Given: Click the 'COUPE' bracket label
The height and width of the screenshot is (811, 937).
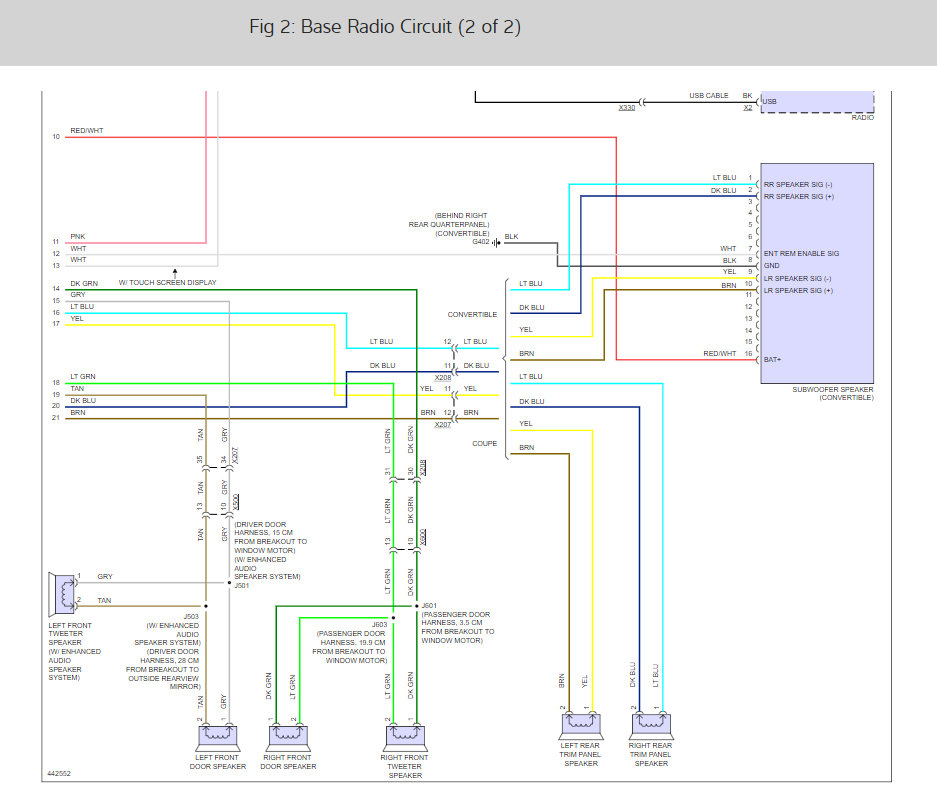Looking at the screenshot, I should tap(485, 443).
